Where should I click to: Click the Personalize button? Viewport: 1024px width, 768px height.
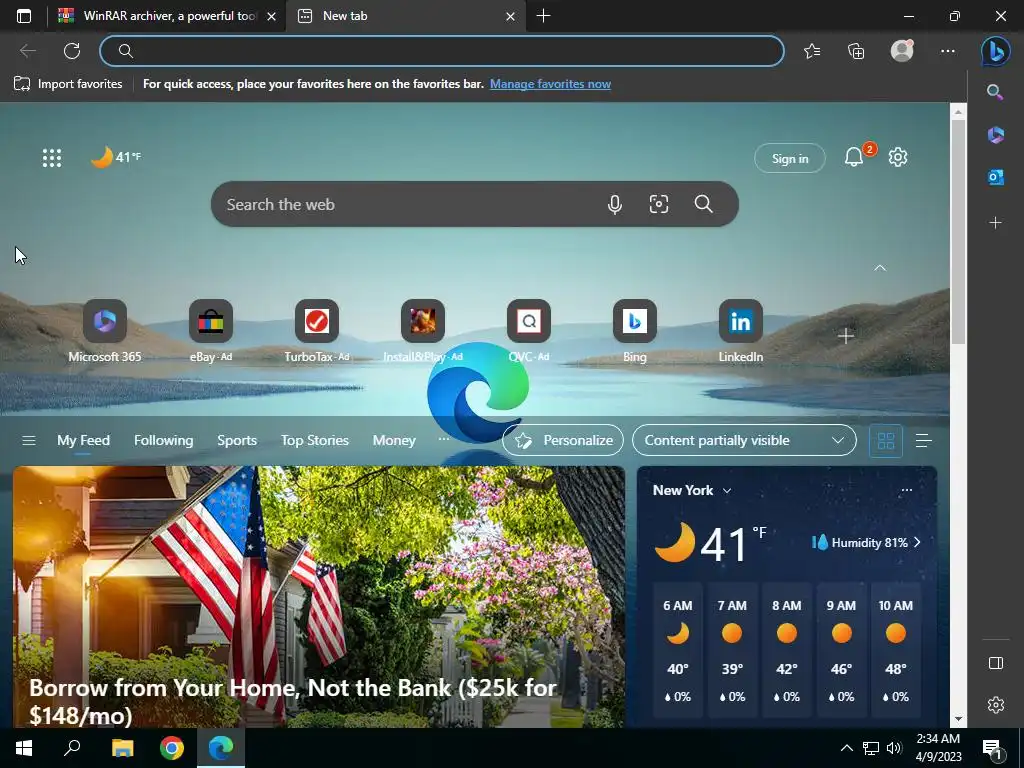[563, 441]
